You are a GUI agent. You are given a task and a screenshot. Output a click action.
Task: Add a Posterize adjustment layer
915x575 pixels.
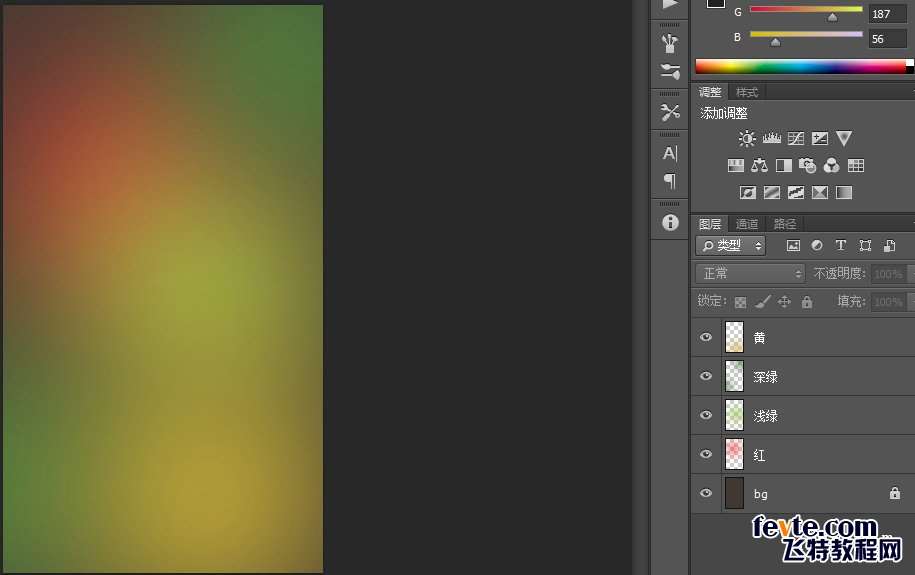pos(771,193)
